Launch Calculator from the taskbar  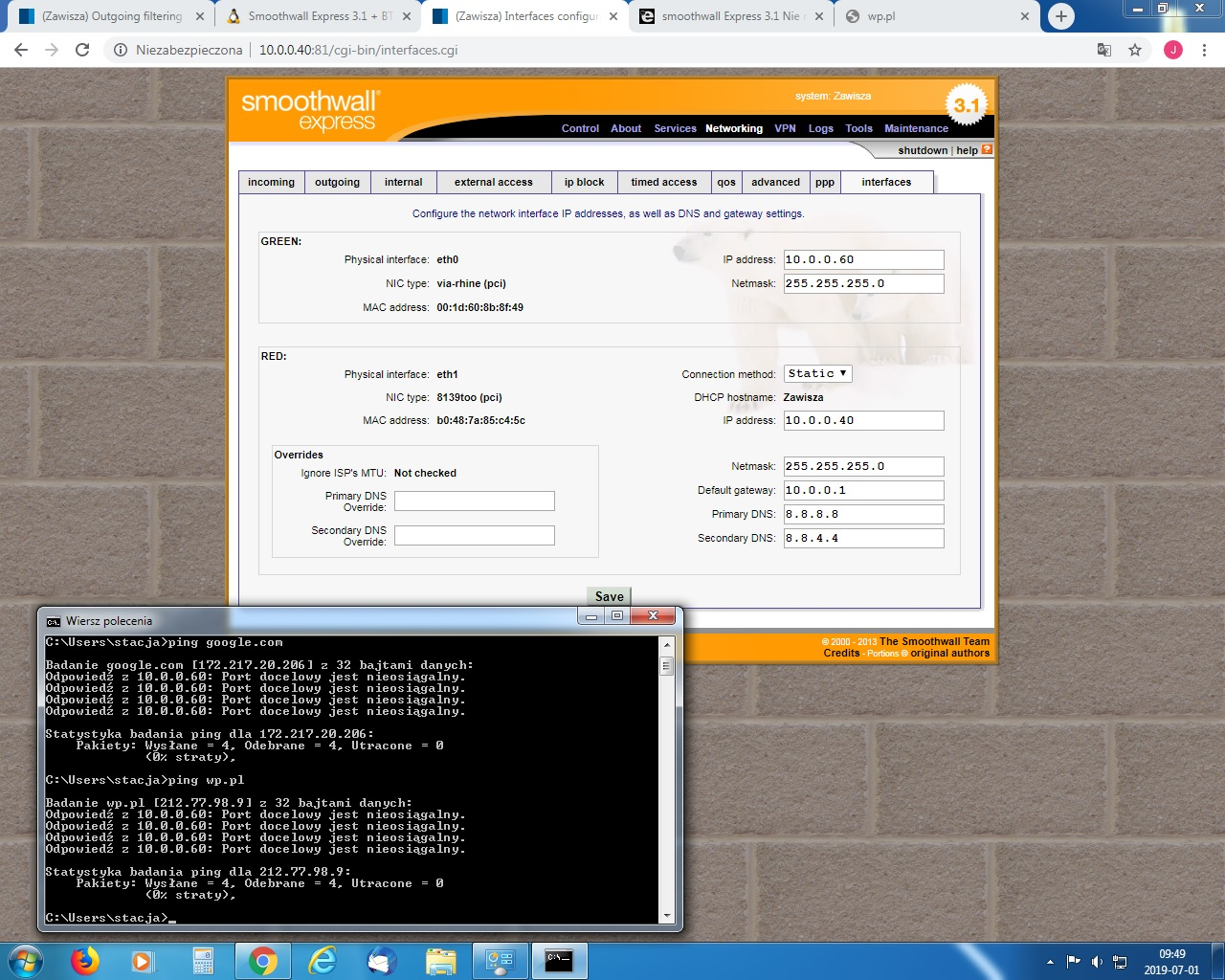[x=202, y=962]
